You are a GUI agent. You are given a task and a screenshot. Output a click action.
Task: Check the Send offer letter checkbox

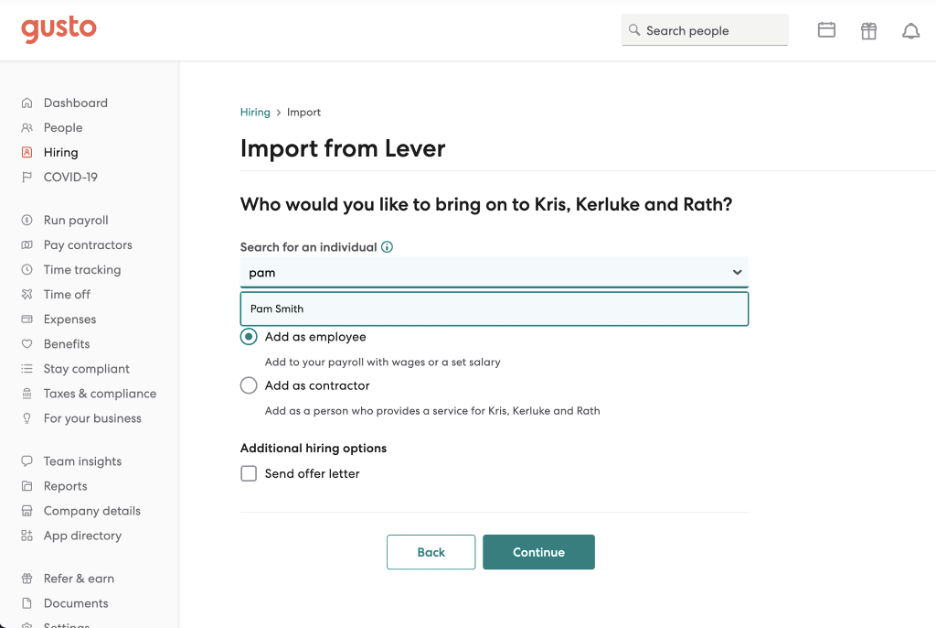click(x=248, y=473)
